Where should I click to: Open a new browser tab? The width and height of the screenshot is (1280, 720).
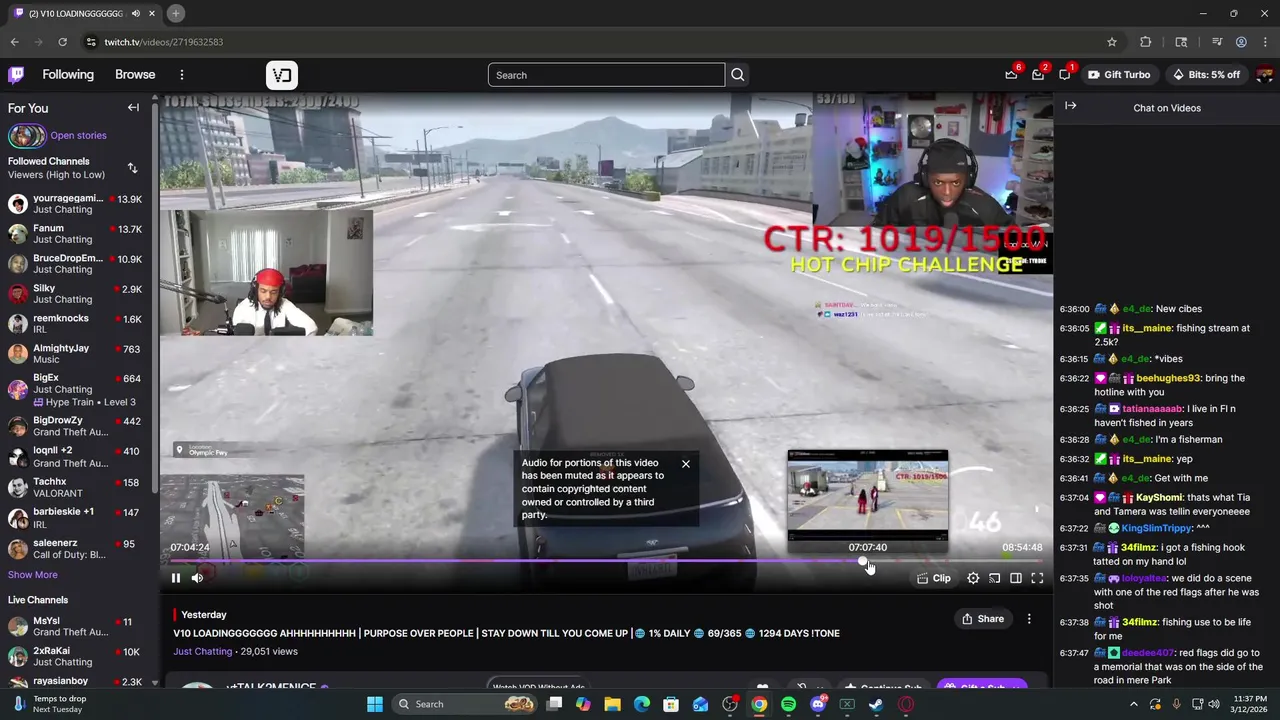[x=175, y=13]
